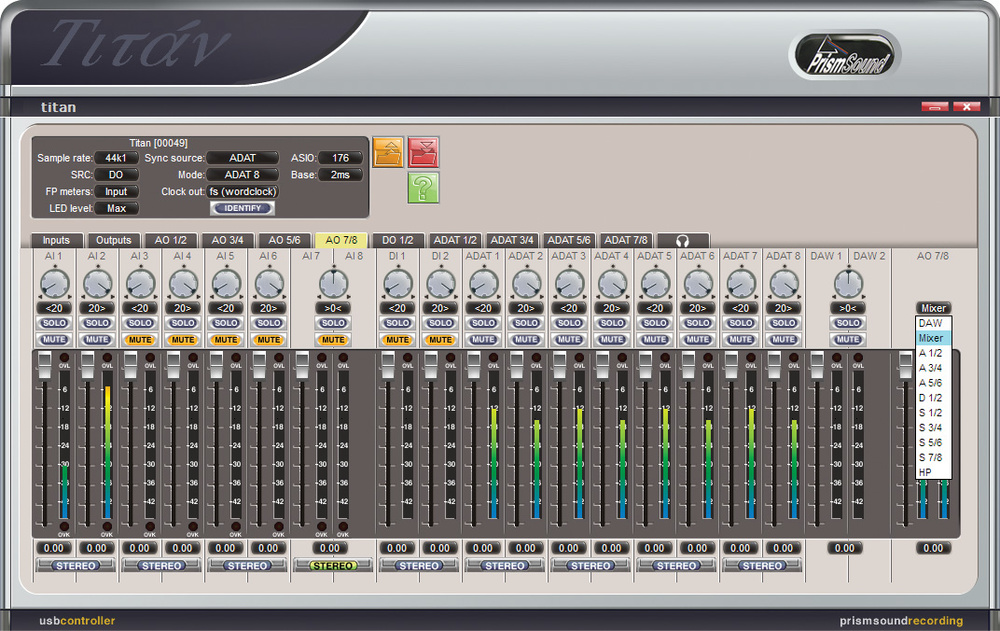This screenshot has height=631, width=1000.
Task: Open the Sample rate 44k1 dropdown
Action: coord(116,158)
